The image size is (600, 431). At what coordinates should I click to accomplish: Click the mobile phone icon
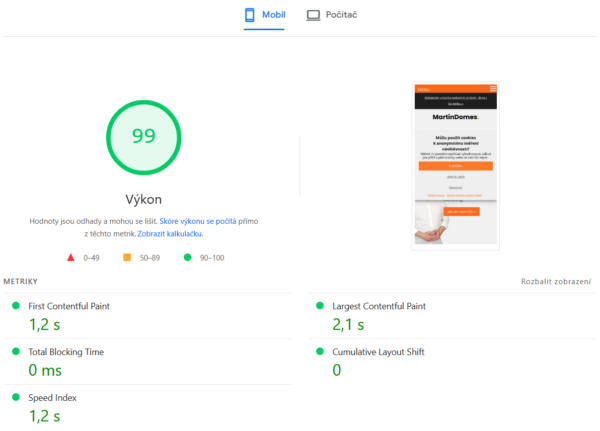pyautogui.click(x=249, y=15)
